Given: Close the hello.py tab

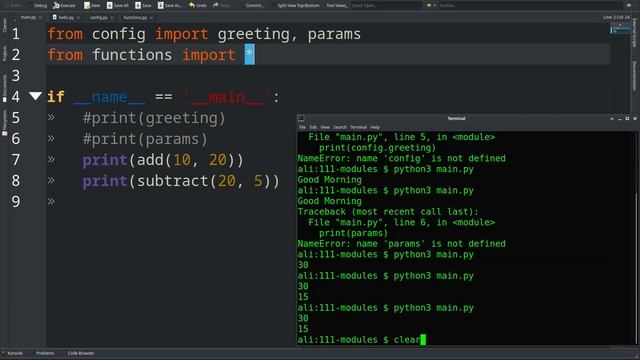Looking at the screenshot, I should [x=78, y=18].
